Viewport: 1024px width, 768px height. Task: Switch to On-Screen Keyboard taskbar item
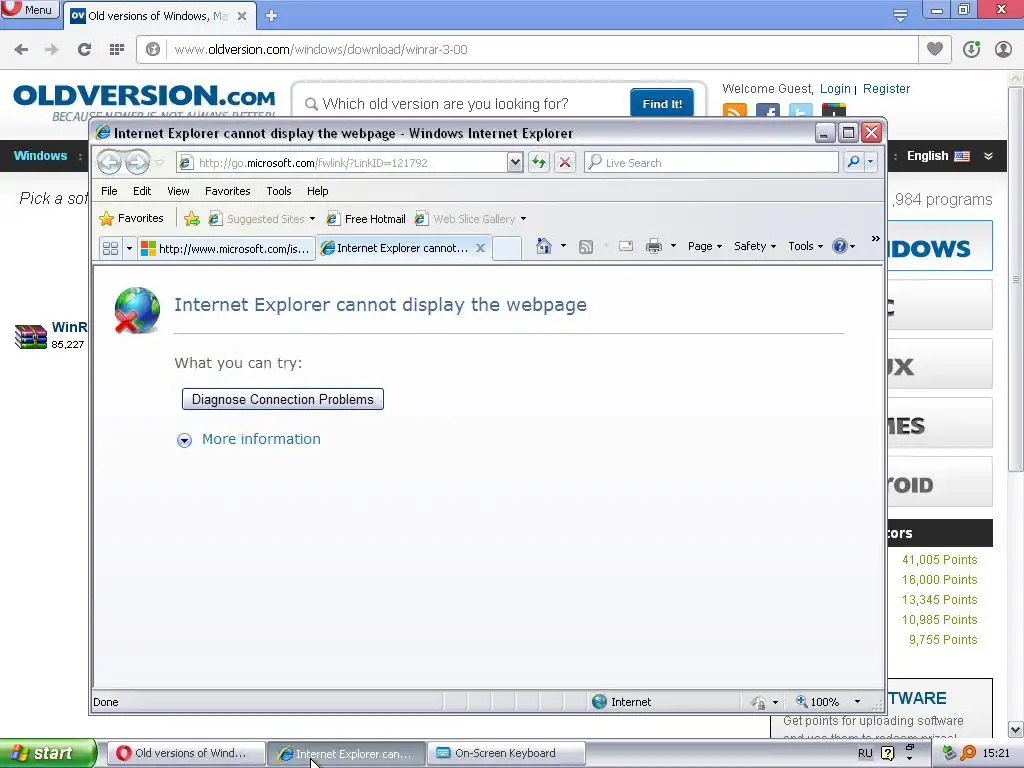point(505,753)
